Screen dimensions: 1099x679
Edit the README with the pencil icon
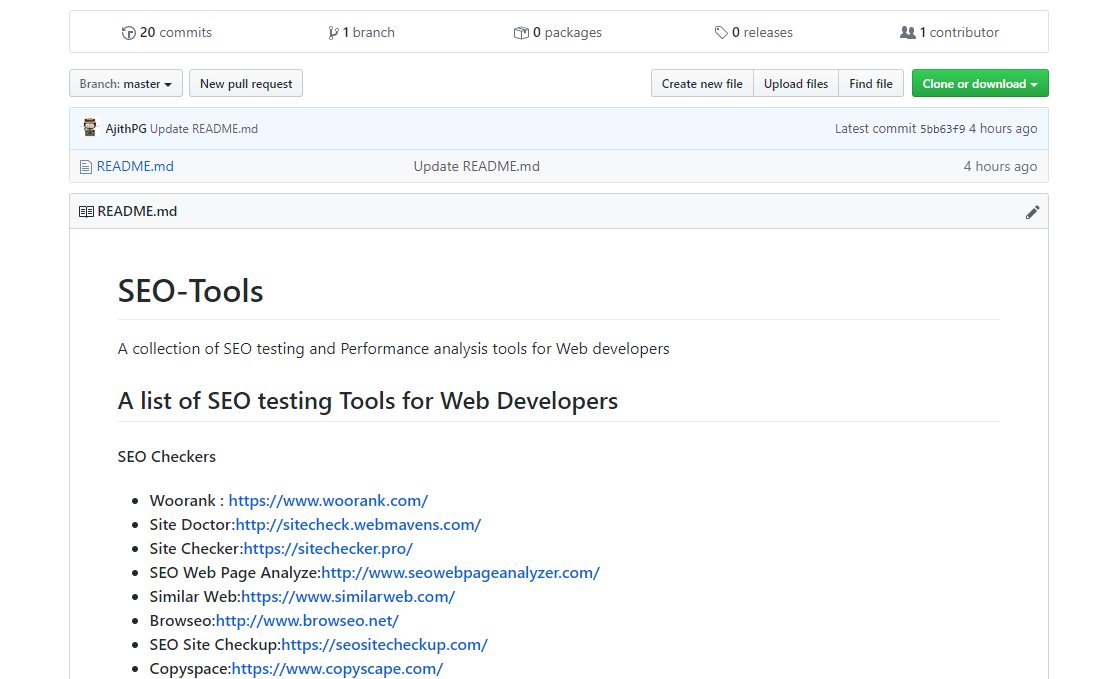coord(1032,212)
